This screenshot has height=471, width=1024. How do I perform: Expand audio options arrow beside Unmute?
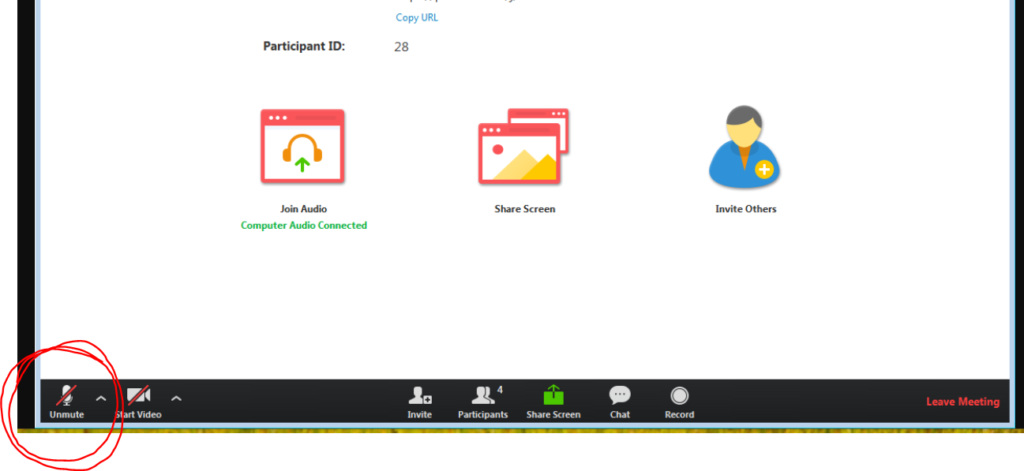coord(100,398)
